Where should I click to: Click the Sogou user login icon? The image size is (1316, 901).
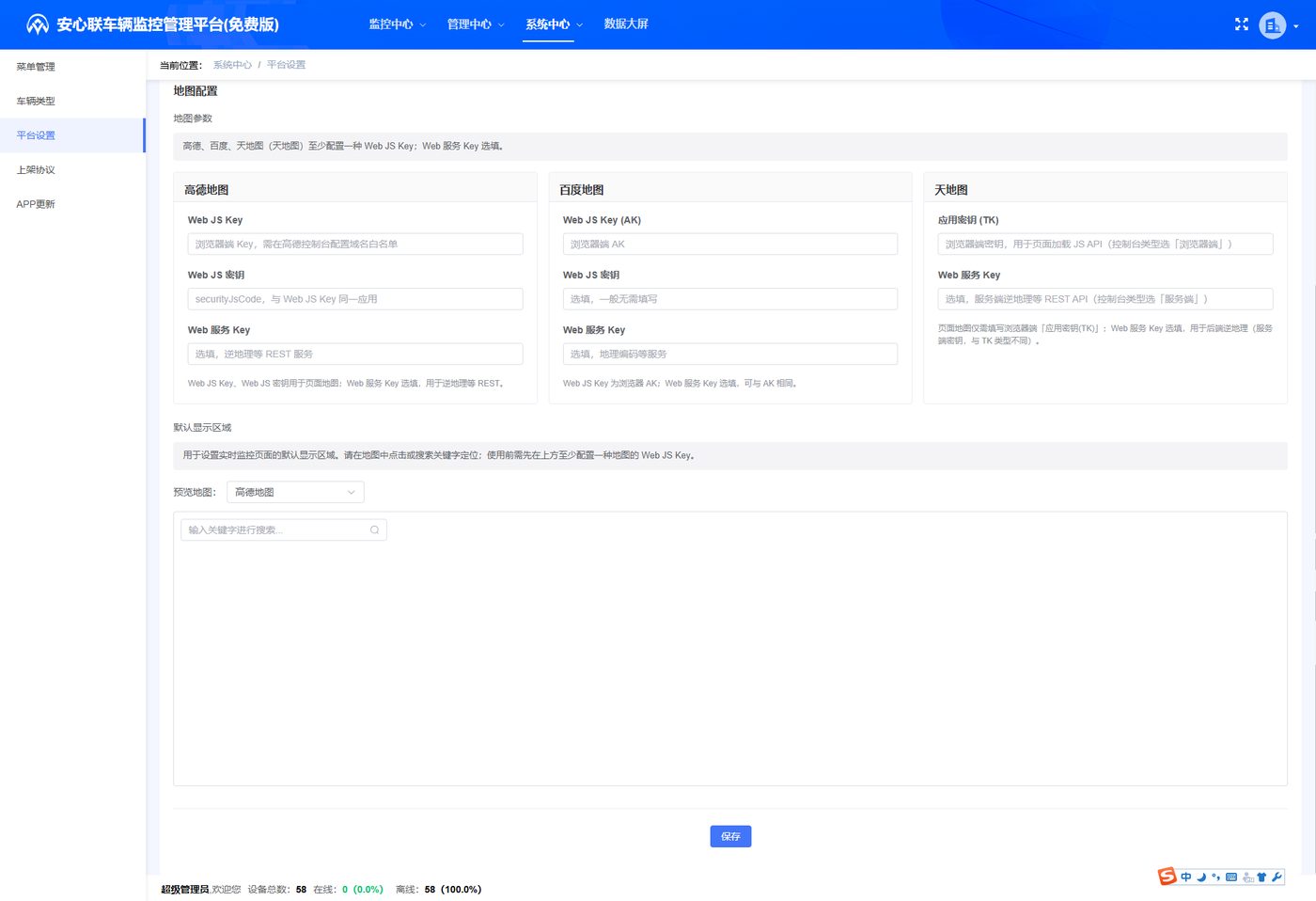(x=1247, y=877)
